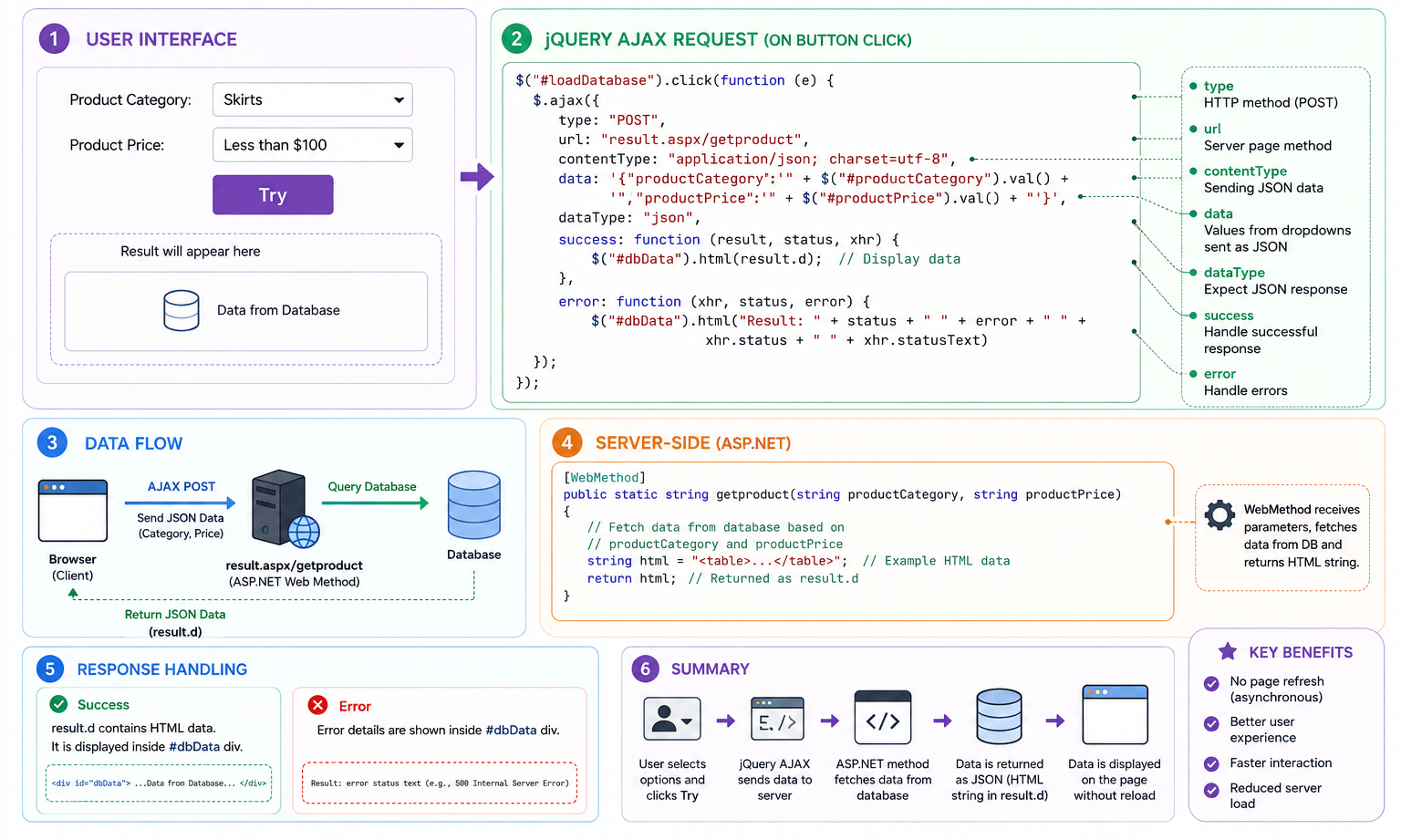Click the code line dataType: "json"

click(629, 218)
